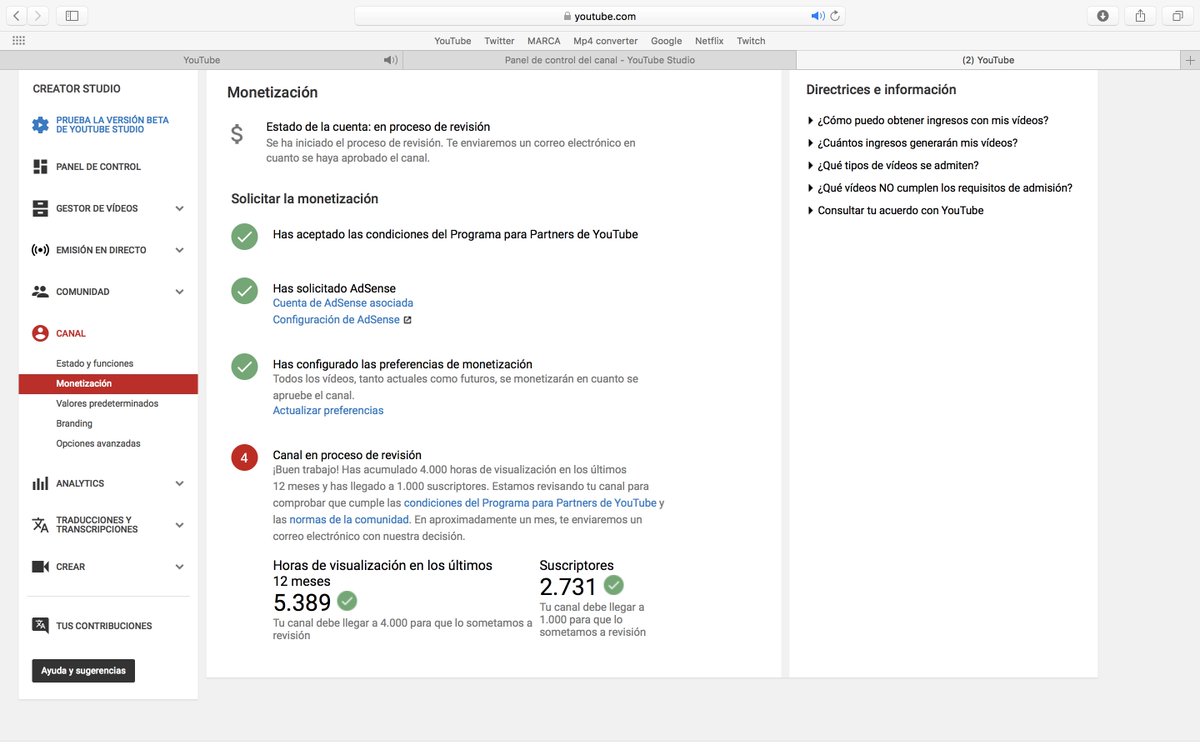Click the dollar sign account status icon
Screen dimensions: 1200x750
tap(236, 134)
